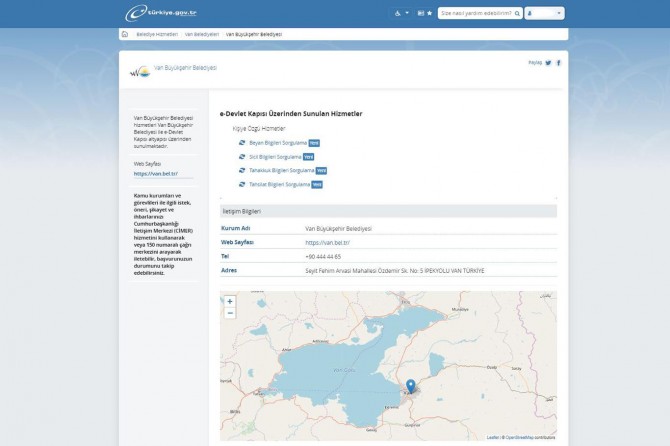Click the Van Büyükşehir Belediyesi logo
Image resolution: width=670 pixels, height=446 pixels.
(x=139, y=70)
